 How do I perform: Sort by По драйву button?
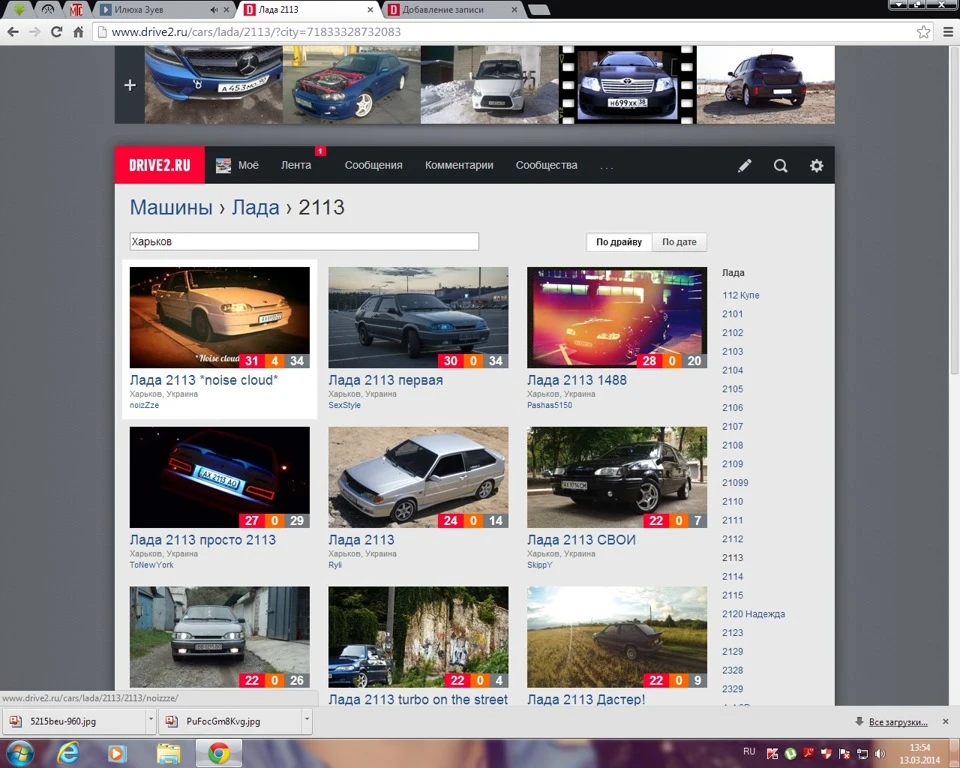[619, 242]
